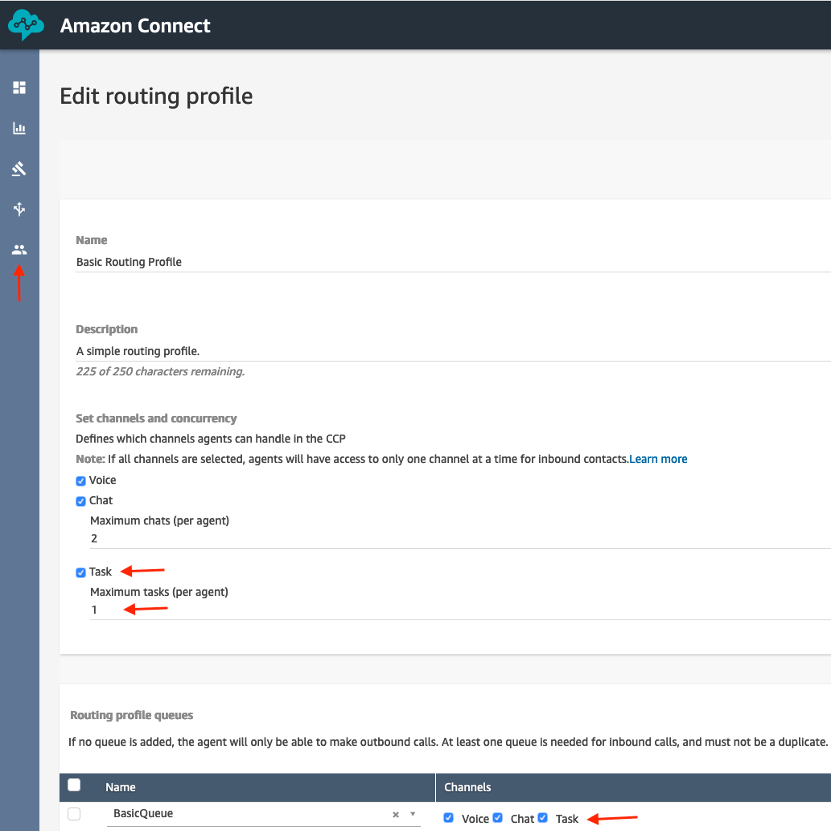The height and width of the screenshot is (831, 831).
Task: Open the Learn more link
Action: pyautogui.click(x=658, y=459)
